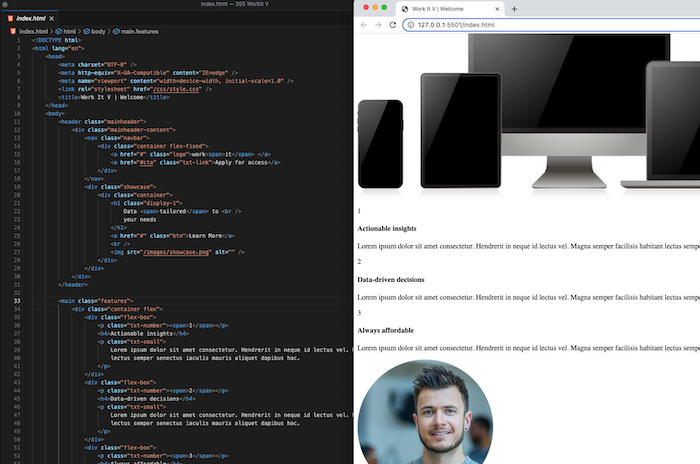Click the Data-driven decisions heading
This screenshot has height=464, width=700.
pyautogui.click(x=391, y=280)
